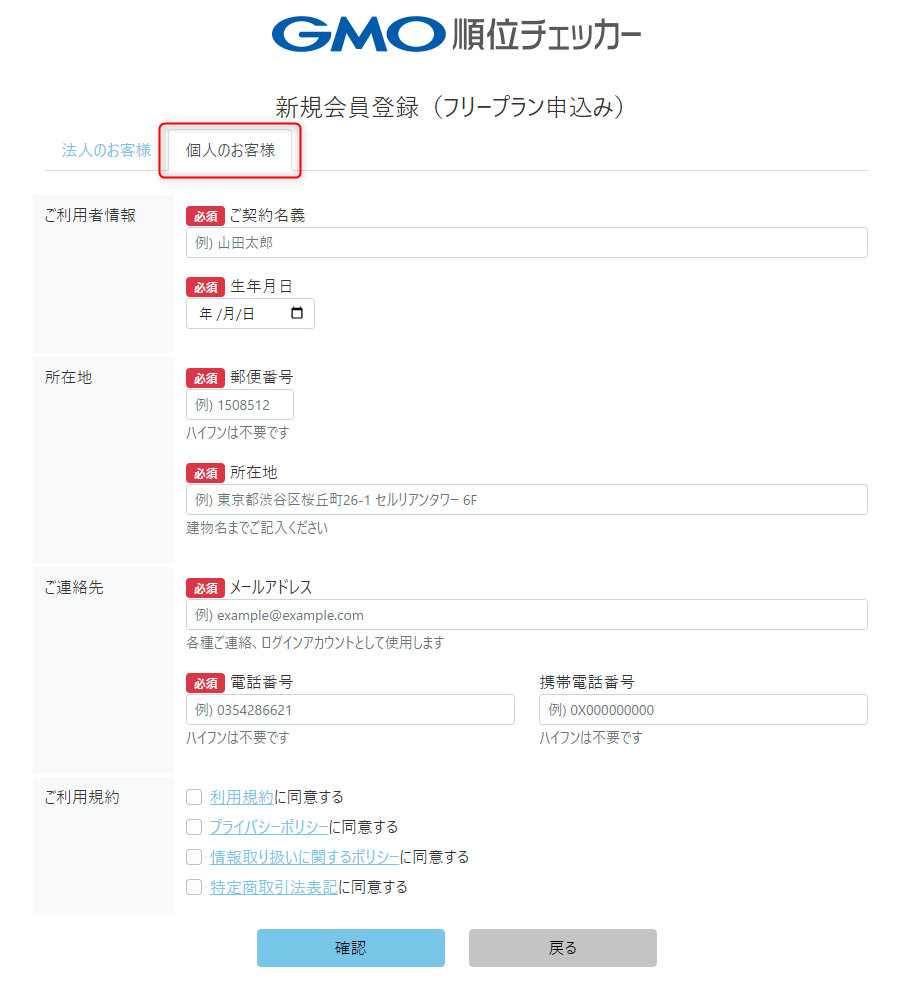Open the 情報取り扱いに関するポリシー link
This screenshot has height=982, width=897.
pos(304,857)
